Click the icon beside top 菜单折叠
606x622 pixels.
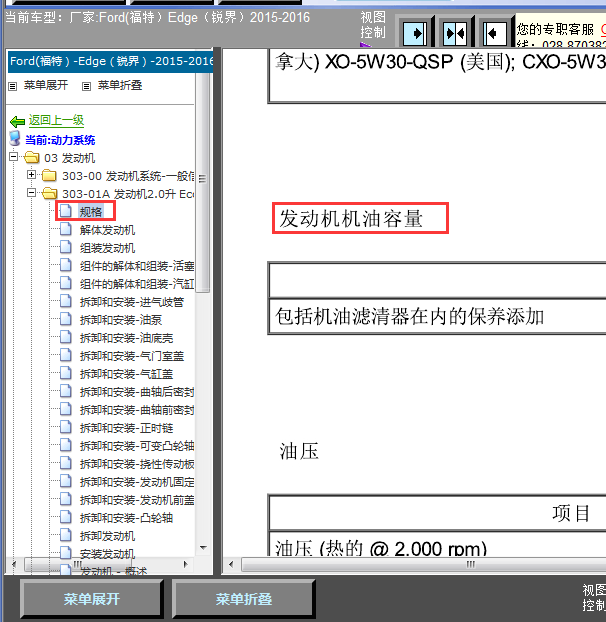[86, 86]
